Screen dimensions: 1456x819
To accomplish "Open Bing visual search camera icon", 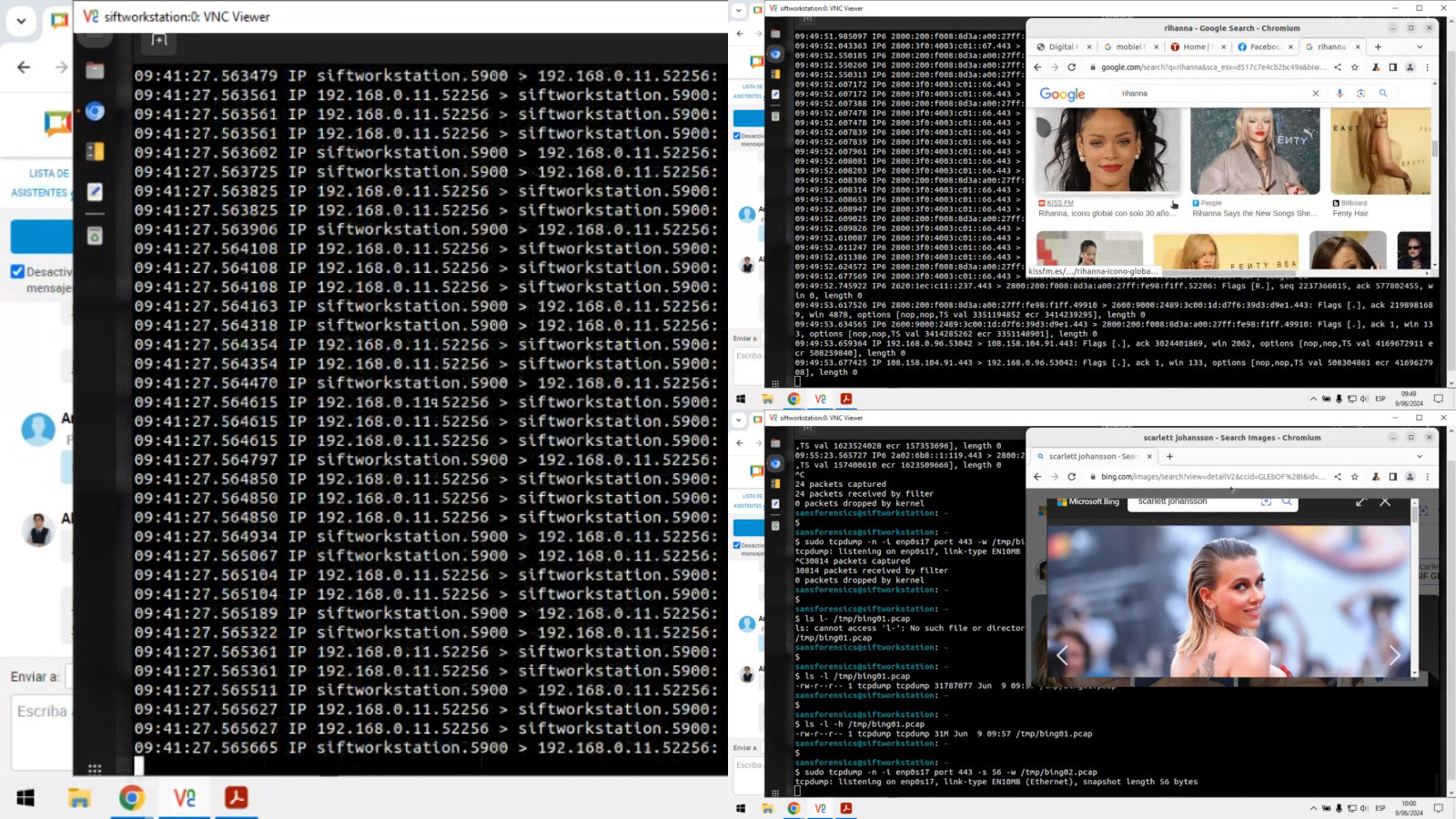I will pos(1266,501).
